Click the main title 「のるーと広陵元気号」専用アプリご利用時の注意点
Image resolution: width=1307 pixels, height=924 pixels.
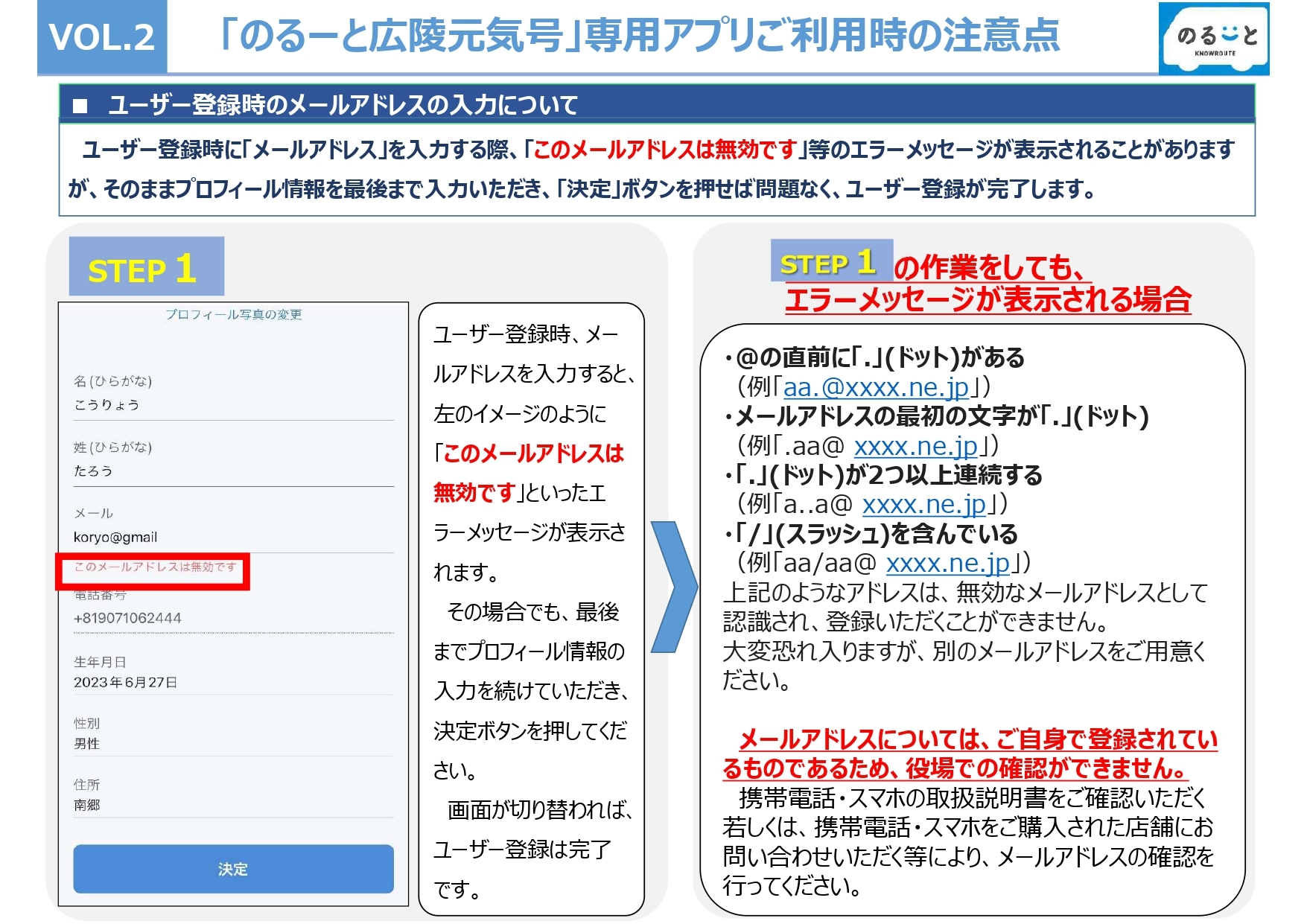[639, 36]
